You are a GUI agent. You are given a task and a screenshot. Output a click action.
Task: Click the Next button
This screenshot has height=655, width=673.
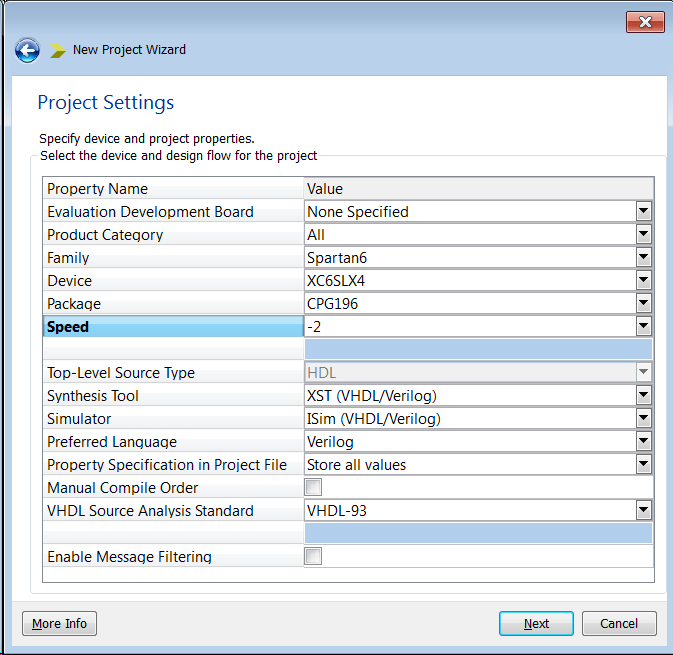[536, 624]
